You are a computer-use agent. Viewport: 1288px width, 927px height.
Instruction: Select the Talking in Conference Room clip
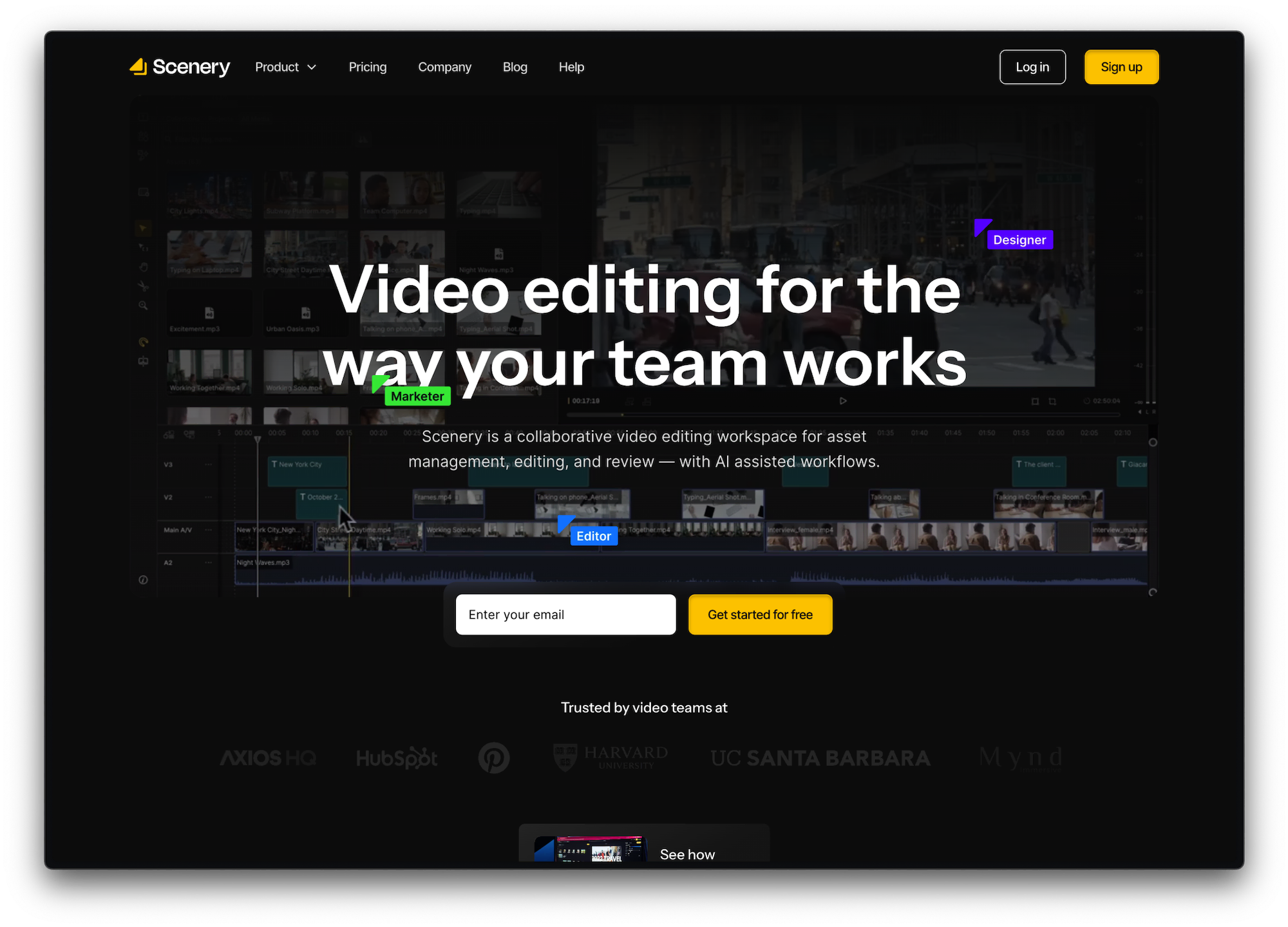click(x=1048, y=503)
